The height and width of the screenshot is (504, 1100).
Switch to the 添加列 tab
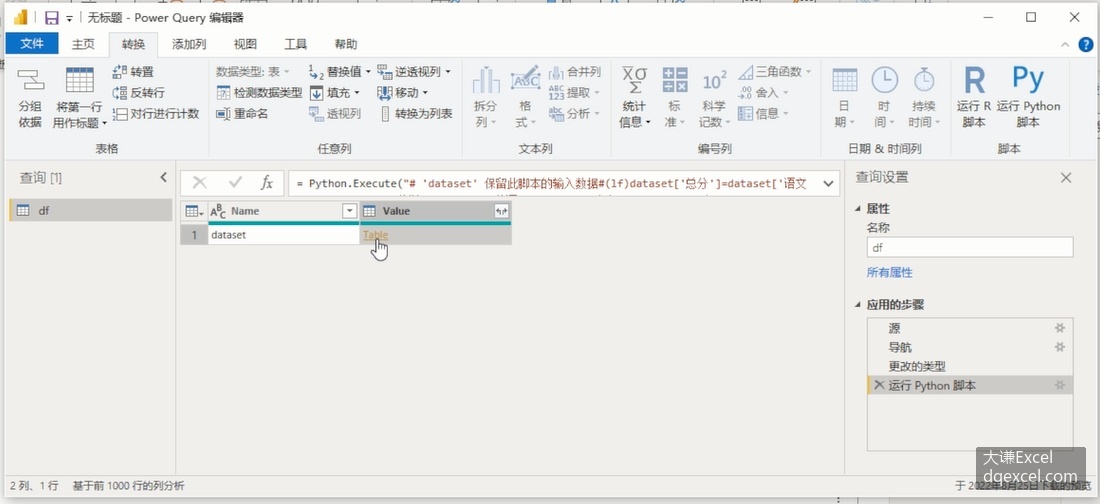pyautogui.click(x=189, y=44)
